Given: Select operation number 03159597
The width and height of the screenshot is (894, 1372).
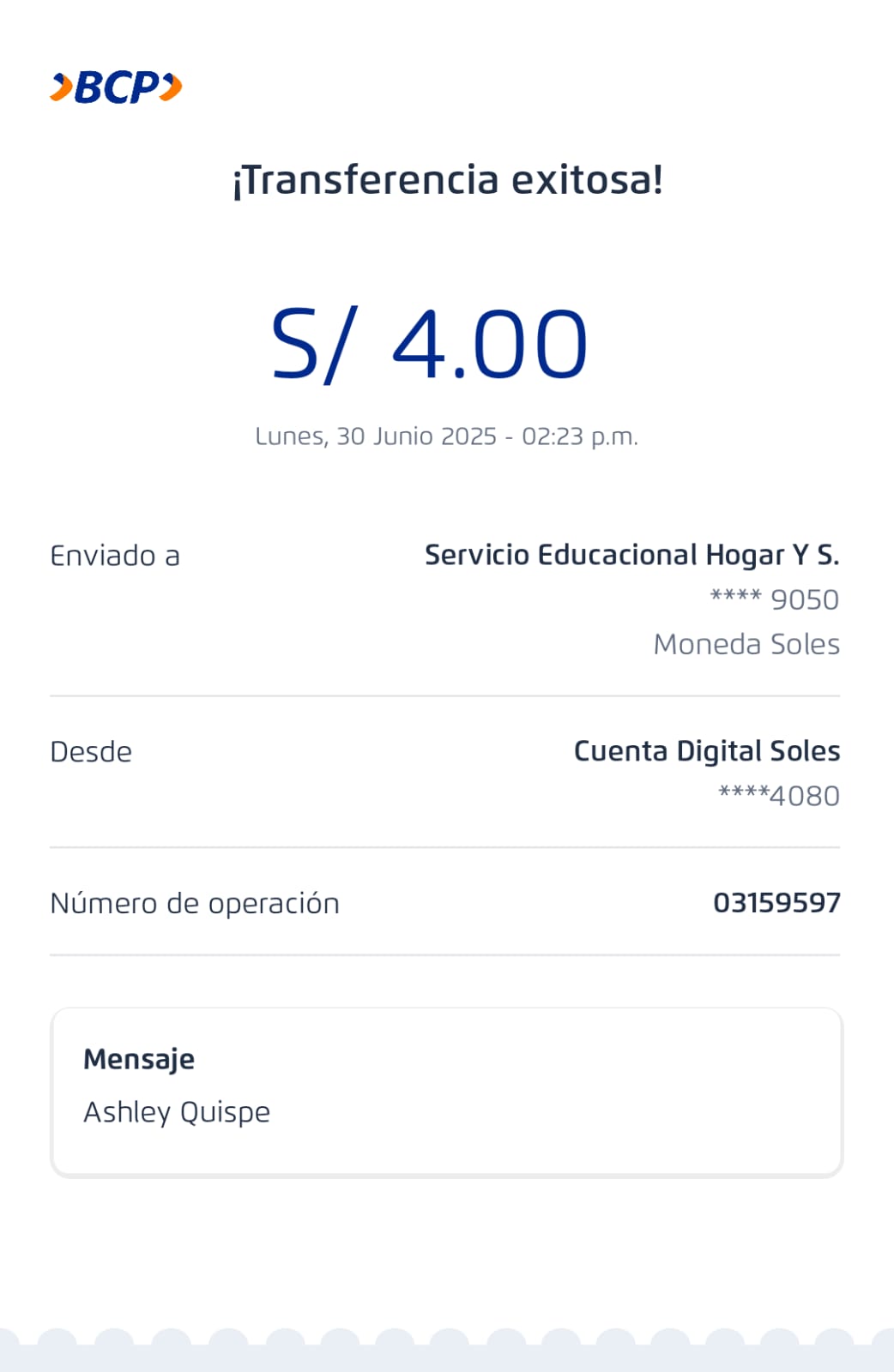Looking at the screenshot, I should (x=776, y=903).
